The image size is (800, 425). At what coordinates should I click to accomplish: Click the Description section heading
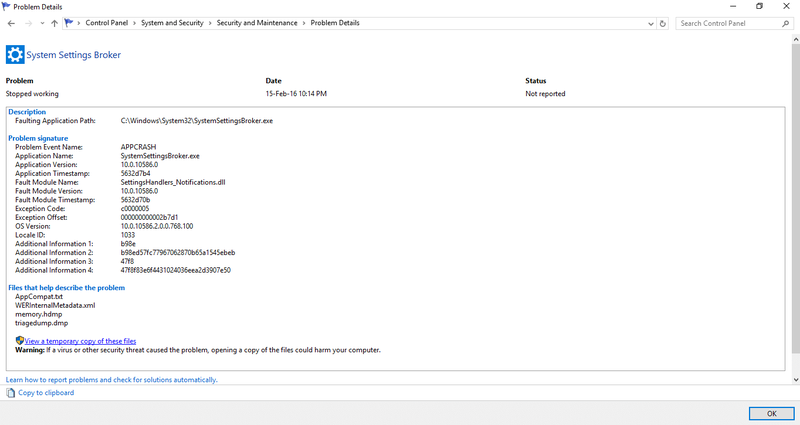tap(27, 112)
